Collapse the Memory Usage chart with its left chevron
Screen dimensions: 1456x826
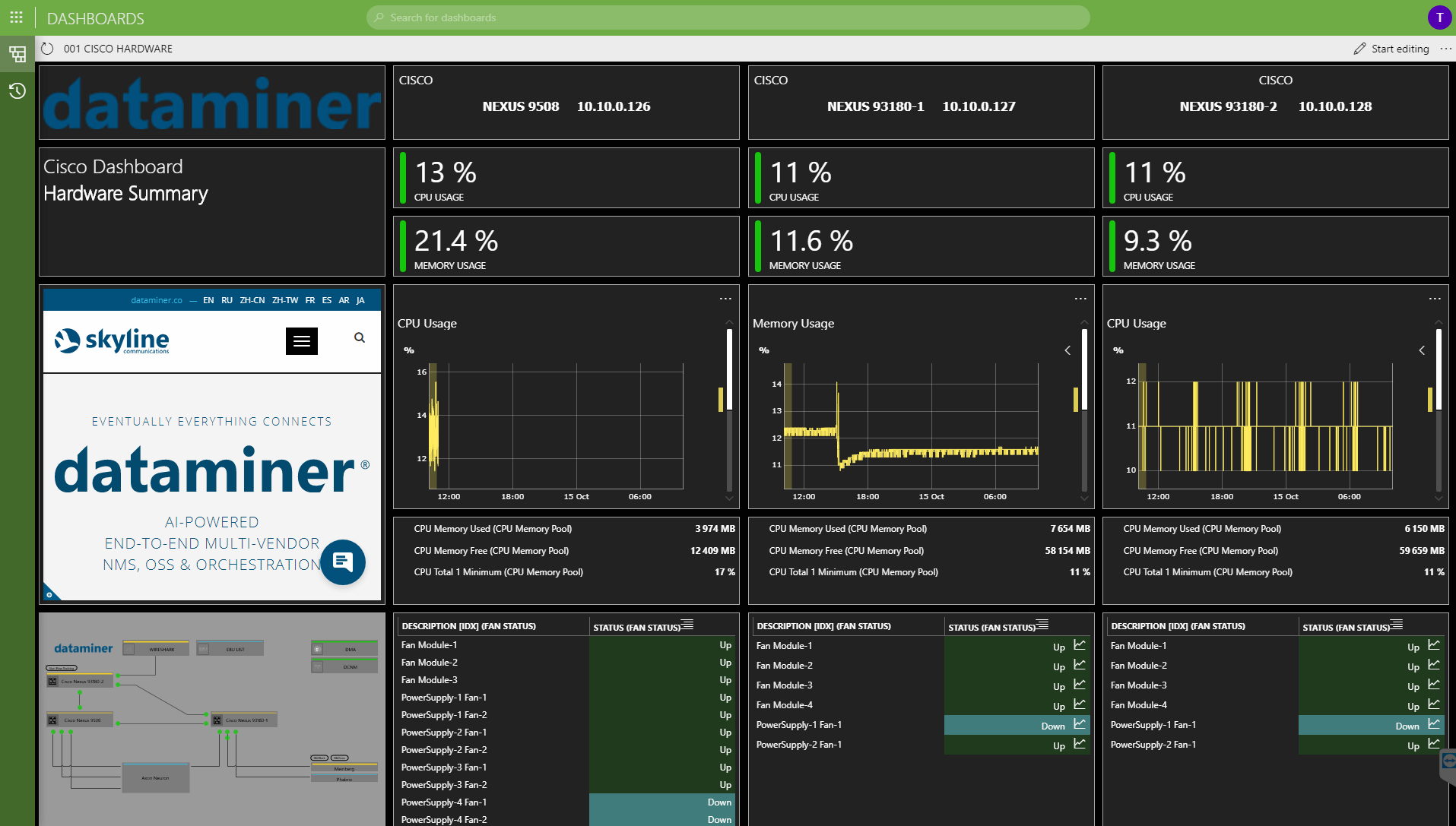[x=1067, y=350]
